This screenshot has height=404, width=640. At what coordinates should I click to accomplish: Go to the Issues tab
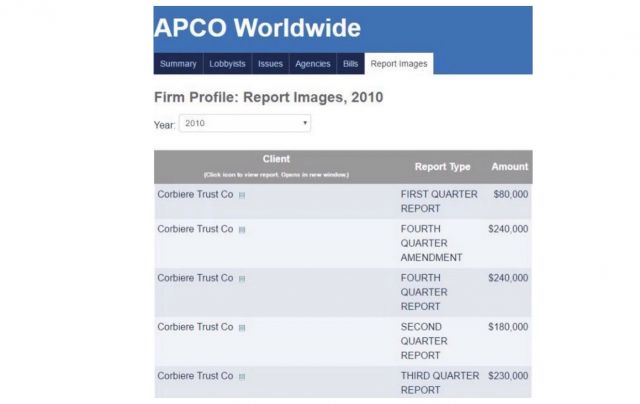pyautogui.click(x=270, y=64)
